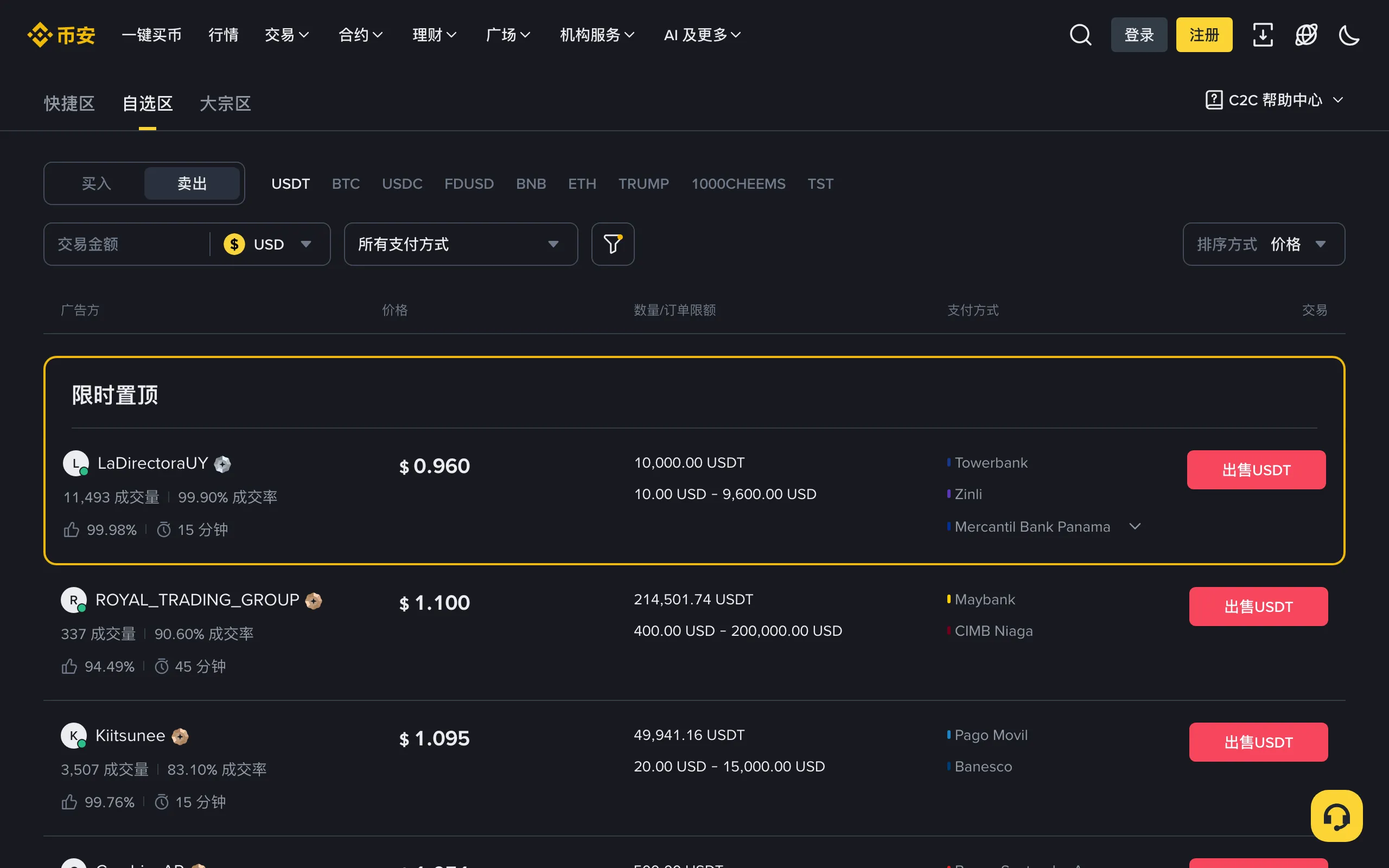This screenshot has width=1389, height=868.
Task: Open the 大宗区 tab
Action: (225, 103)
